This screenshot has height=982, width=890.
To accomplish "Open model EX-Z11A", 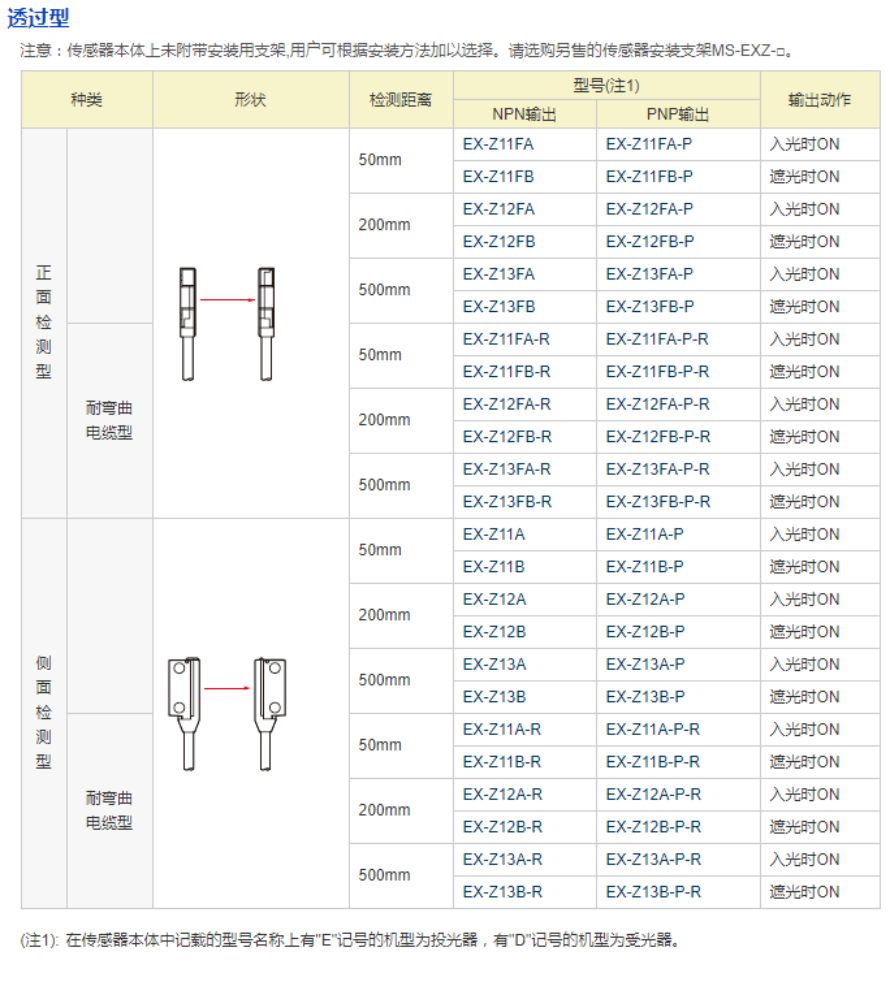I will click(493, 534).
